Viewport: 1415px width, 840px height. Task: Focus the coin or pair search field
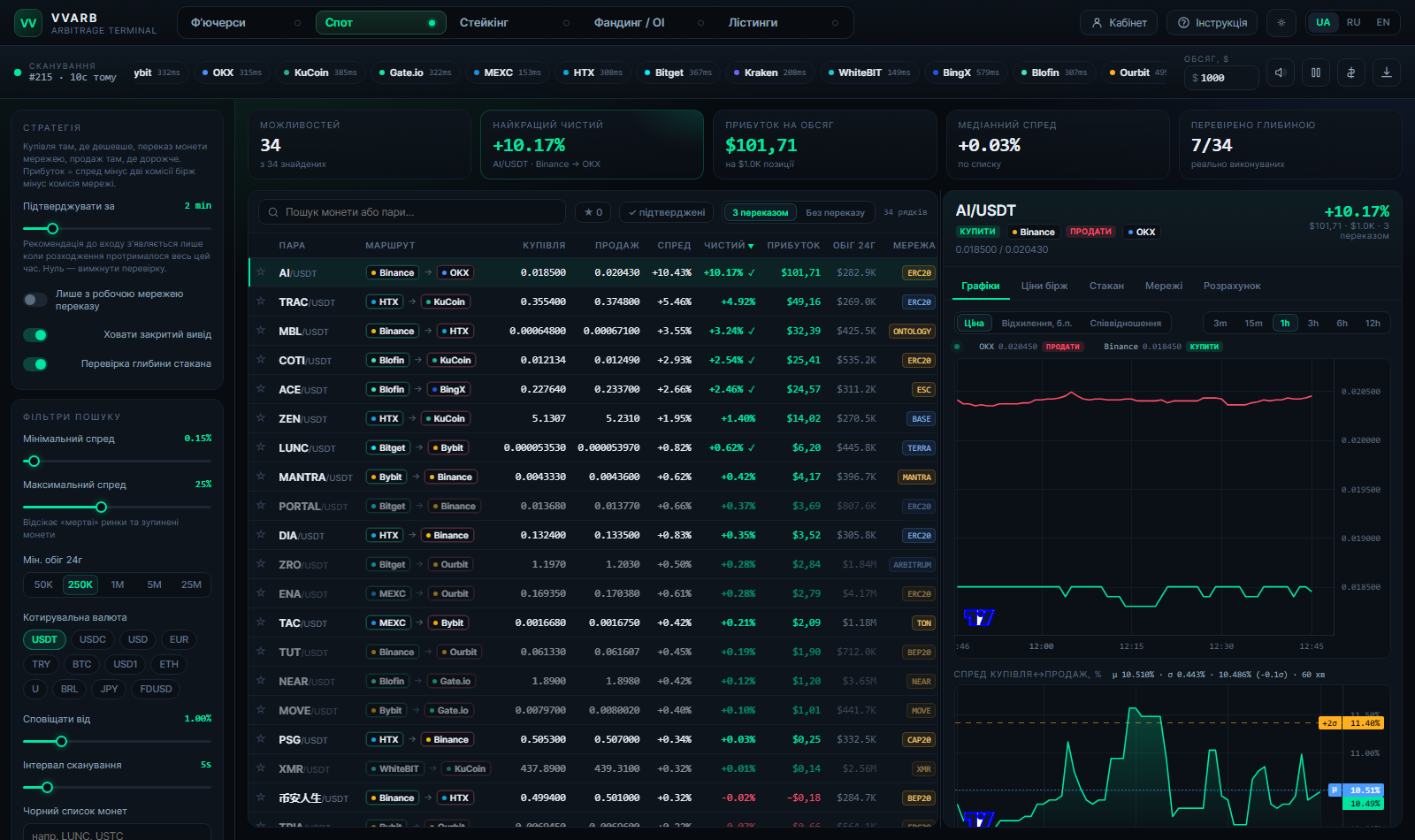[x=412, y=212]
